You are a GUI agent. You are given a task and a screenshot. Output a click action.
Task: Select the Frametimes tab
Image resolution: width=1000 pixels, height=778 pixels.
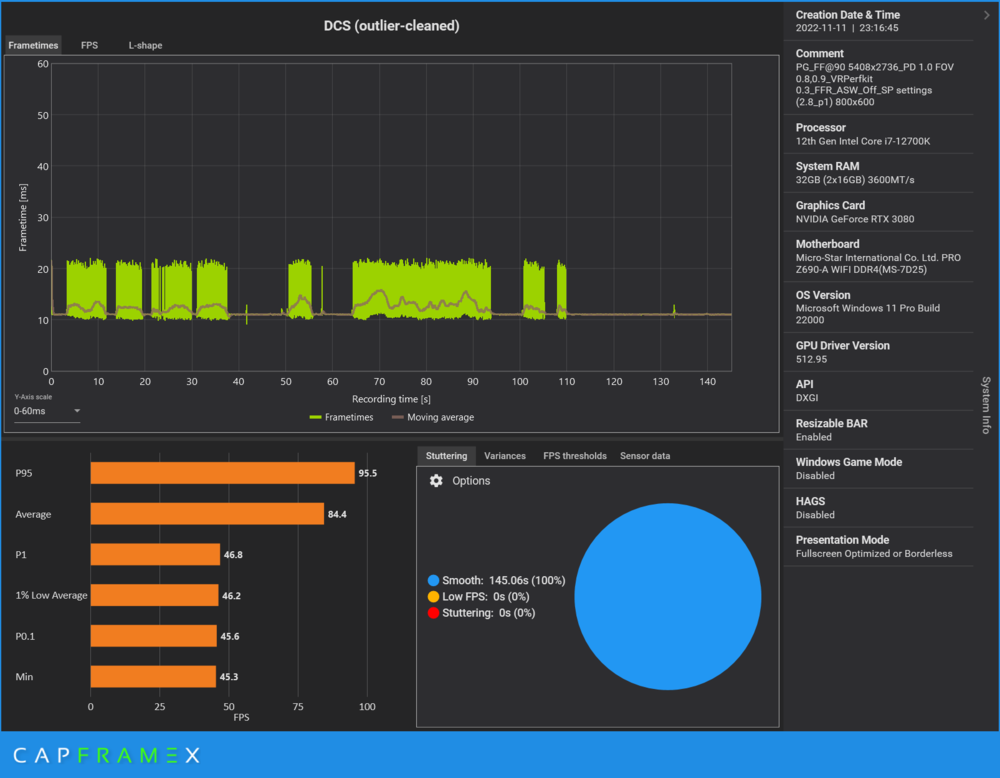(33, 45)
